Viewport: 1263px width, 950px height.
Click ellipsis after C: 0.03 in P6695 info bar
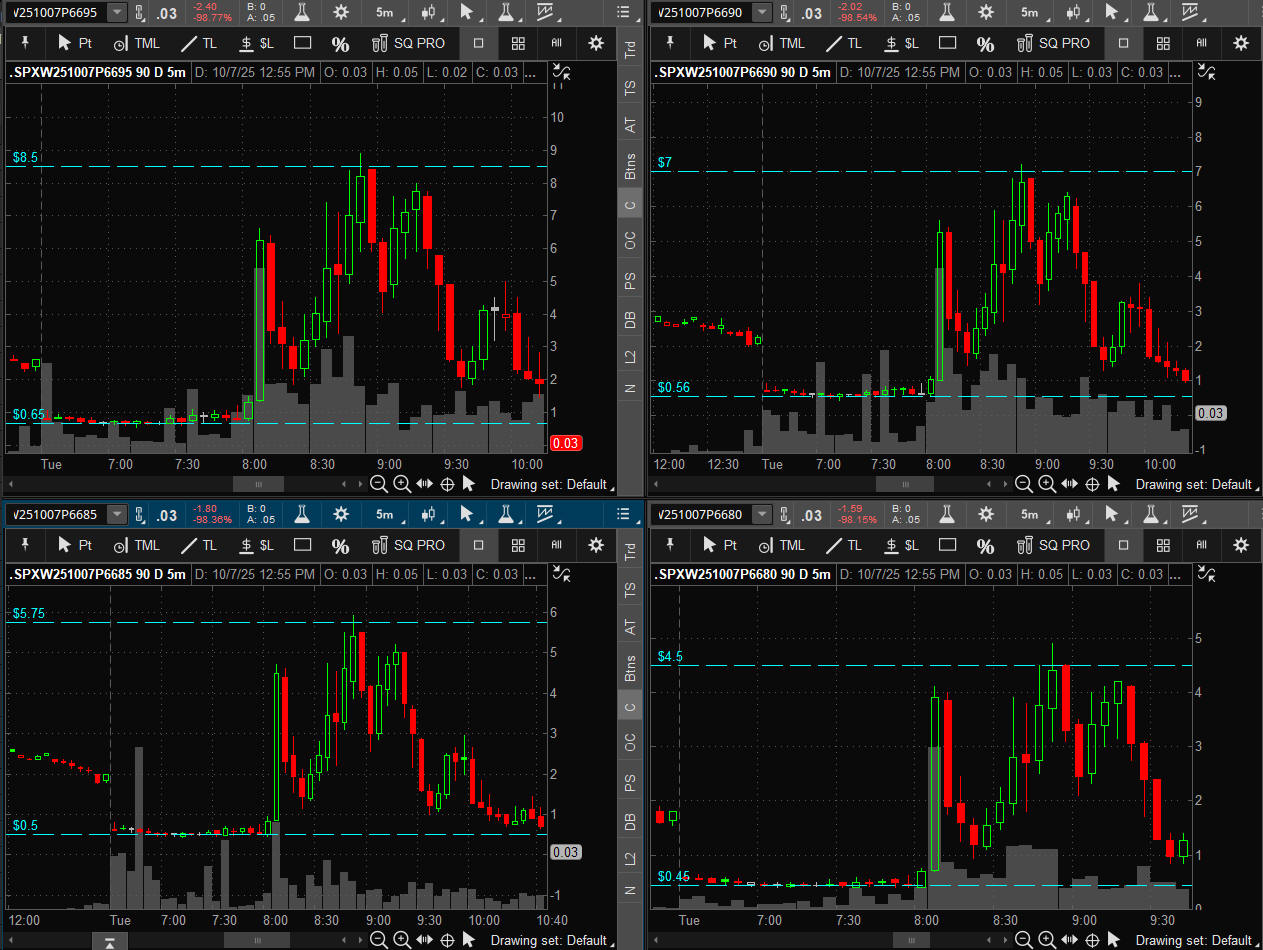click(x=531, y=72)
